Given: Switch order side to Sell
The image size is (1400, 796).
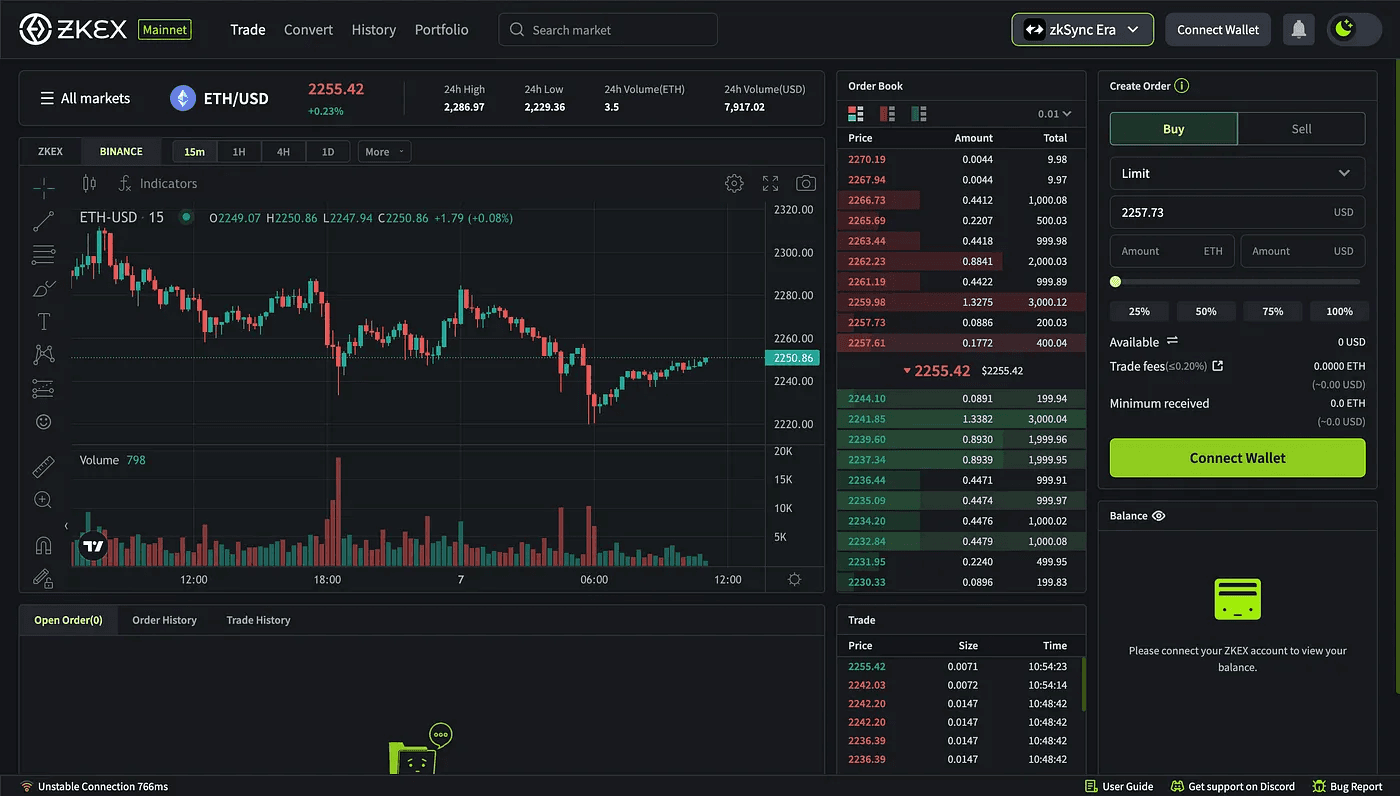Looking at the screenshot, I should pos(1301,128).
